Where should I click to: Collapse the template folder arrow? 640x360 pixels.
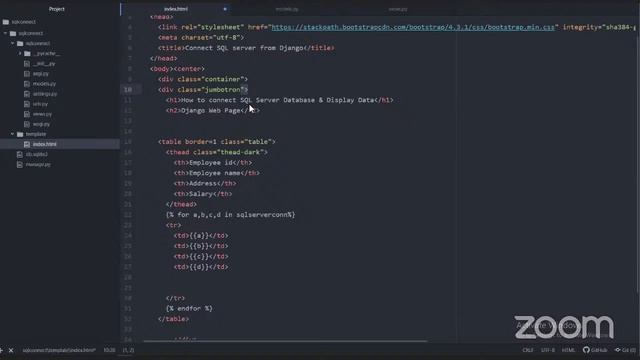click(13, 134)
